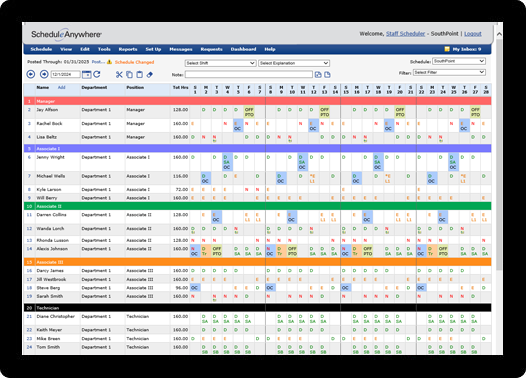Click the Staff Scheduler user link
The height and width of the screenshot is (378, 526).
[x=405, y=34]
